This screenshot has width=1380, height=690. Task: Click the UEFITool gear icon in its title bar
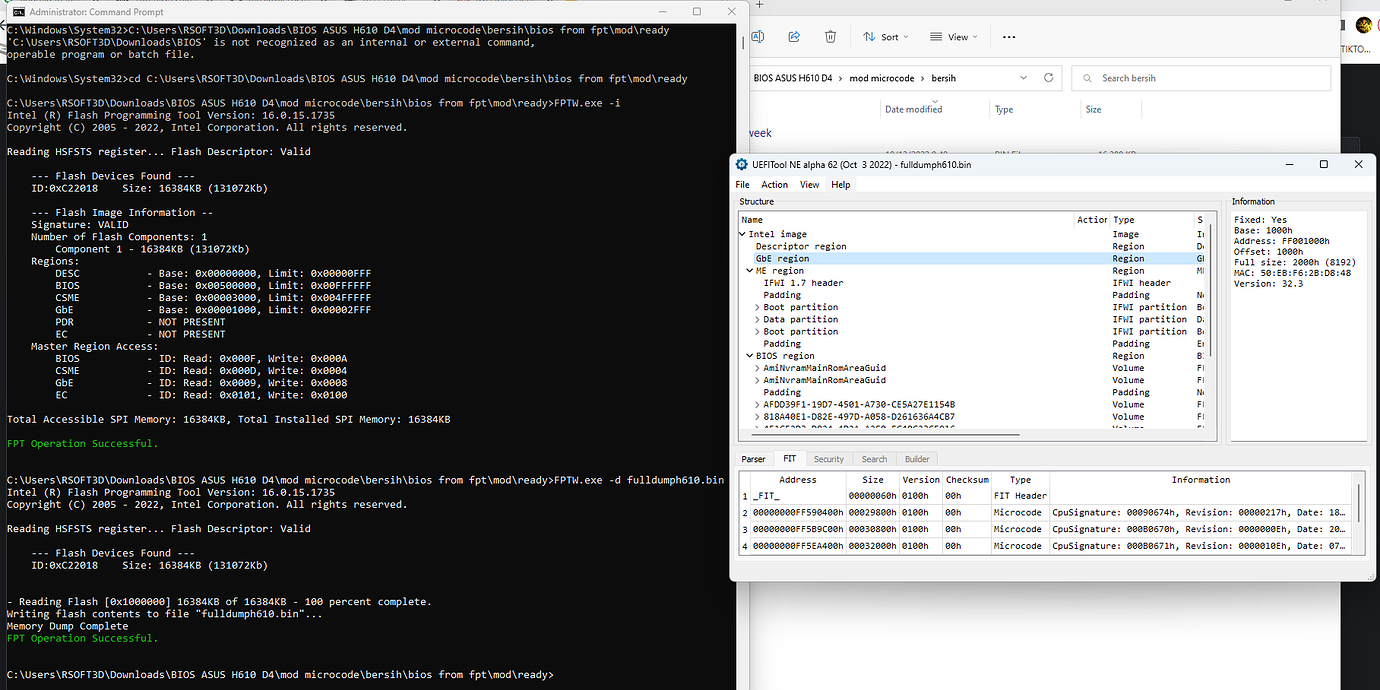tap(740, 164)
